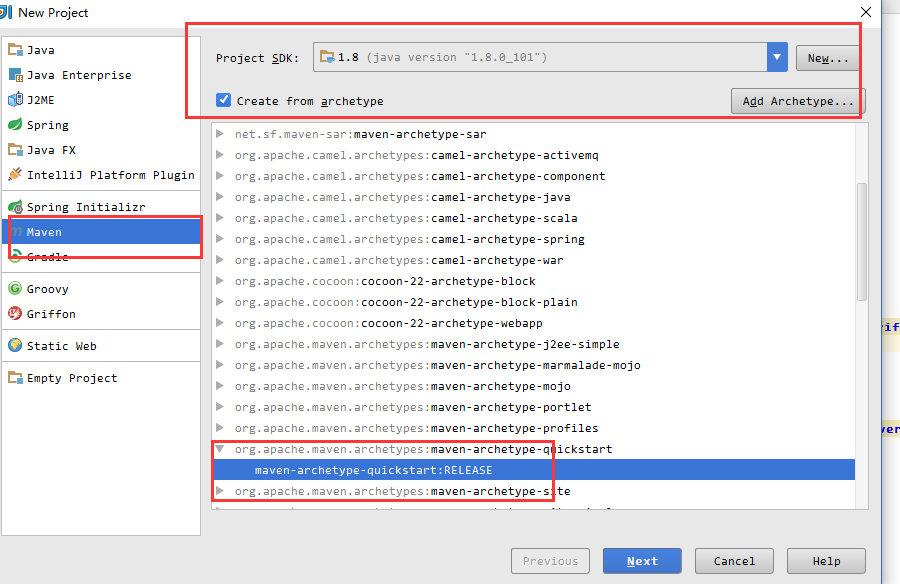900x584 pixels.
Task: Expand camel-archetype-spring tree node
Action: [220, 239]
